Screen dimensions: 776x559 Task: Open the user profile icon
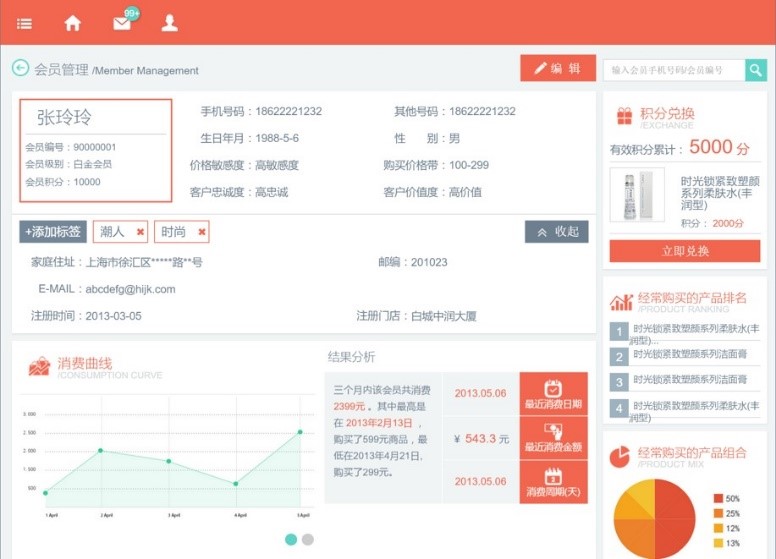point(170,23)
